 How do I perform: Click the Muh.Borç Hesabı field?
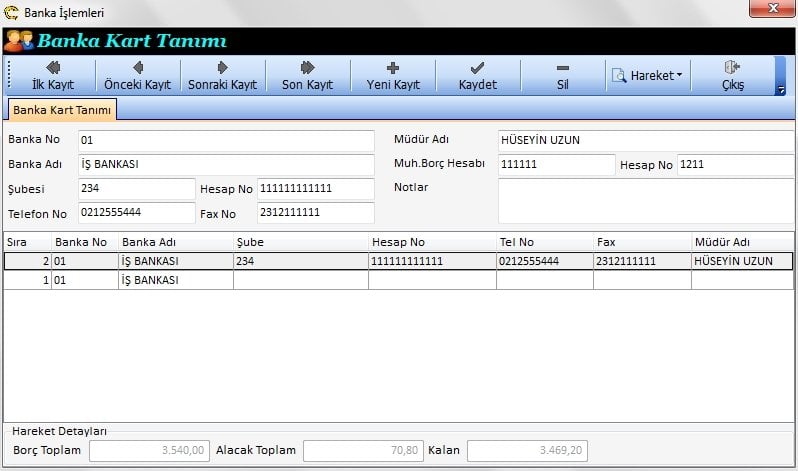[556, 164]
